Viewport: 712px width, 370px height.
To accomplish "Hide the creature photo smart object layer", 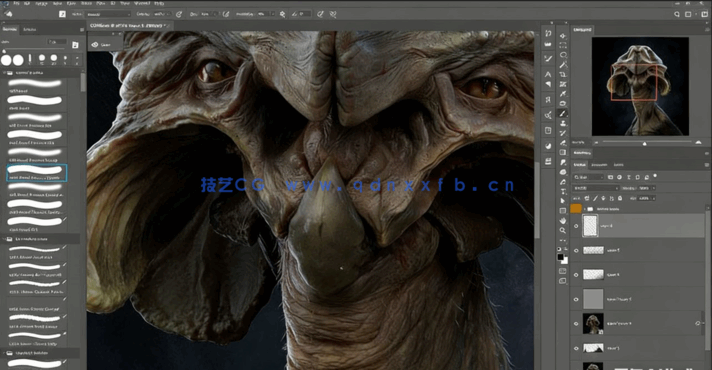I will click(577, 324).
